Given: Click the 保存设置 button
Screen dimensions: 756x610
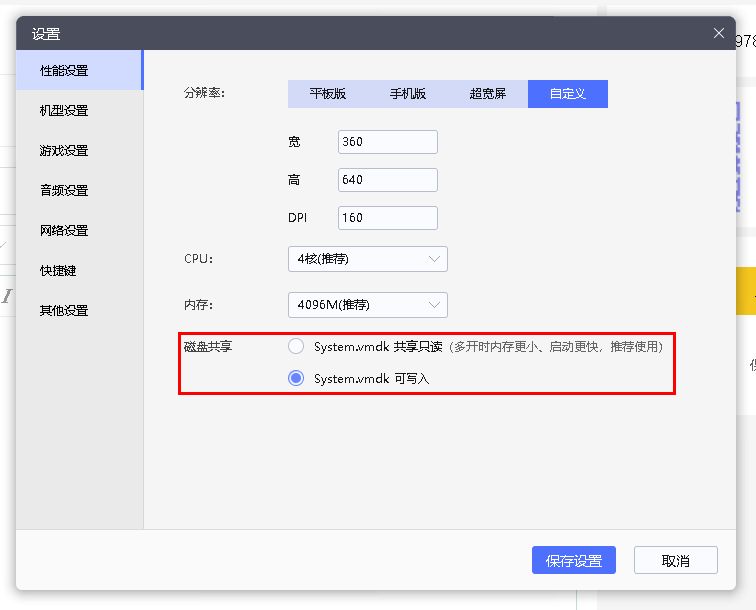Looking at the screenshot, I should coord(574,561).
